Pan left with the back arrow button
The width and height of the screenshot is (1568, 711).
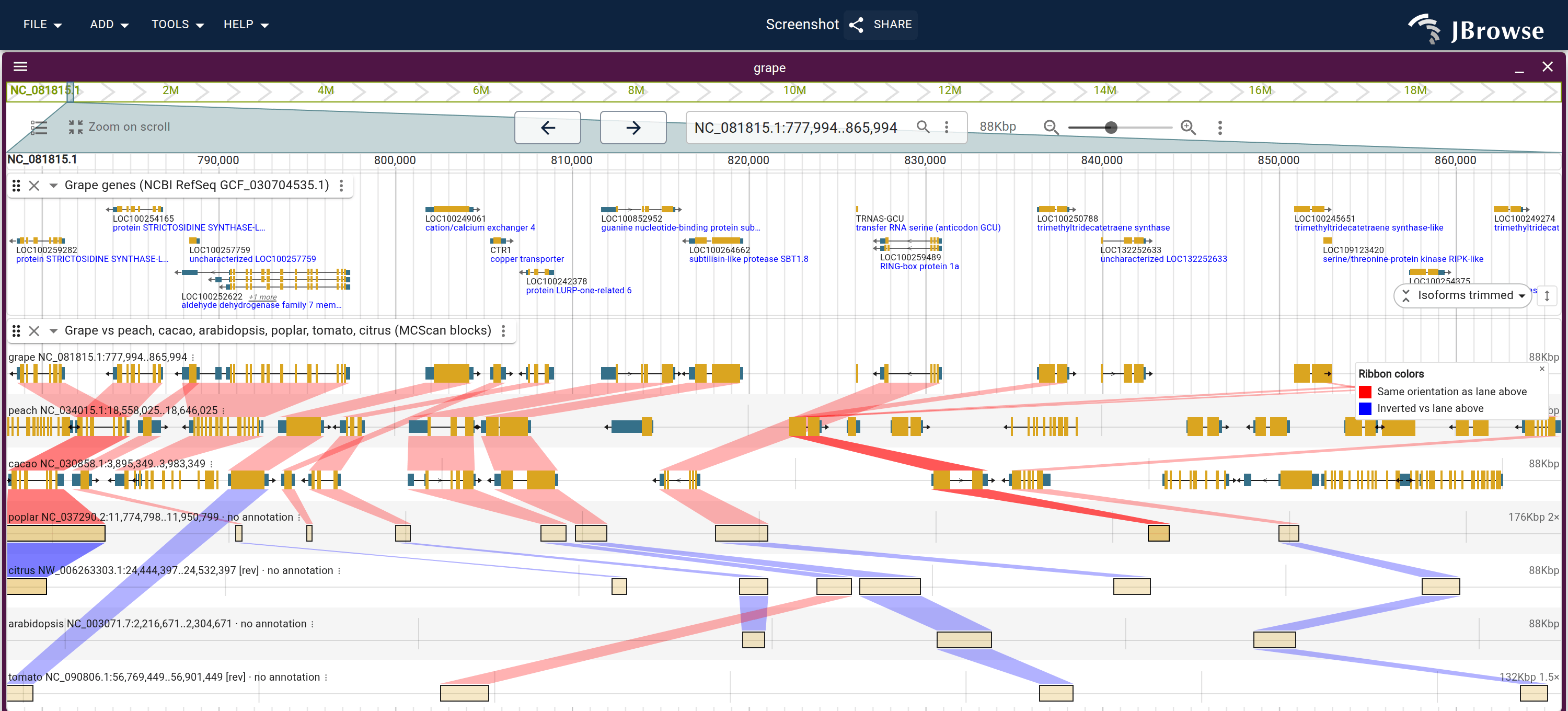click(x=547, y=128)
